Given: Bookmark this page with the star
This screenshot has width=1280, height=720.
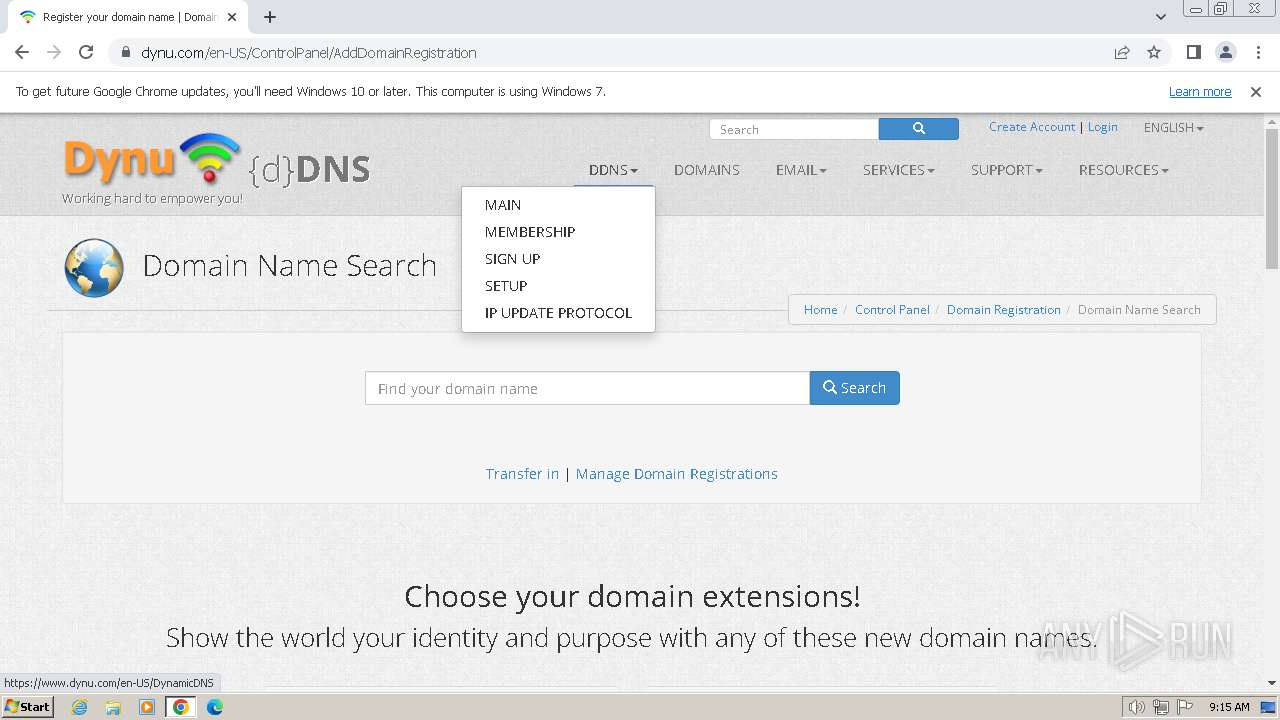Looking at the screenshot, I should [1154, 52].
